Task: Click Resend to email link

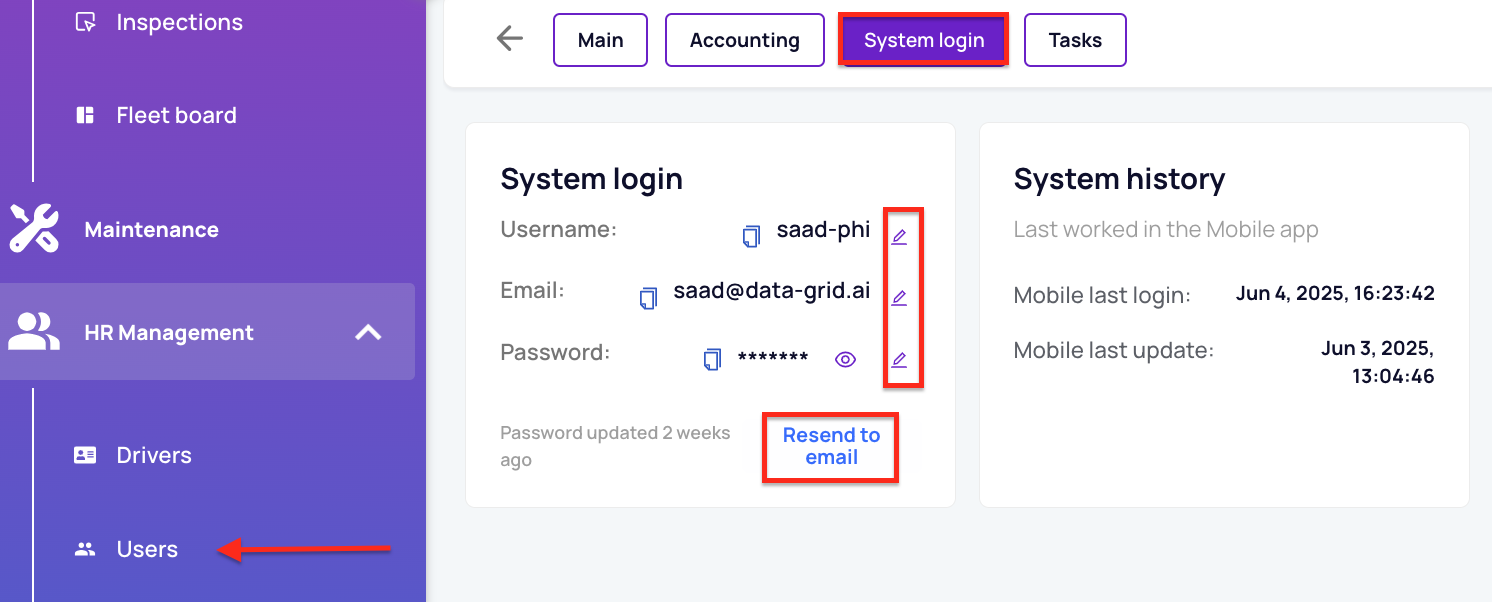Action: [x=831, y=446]
